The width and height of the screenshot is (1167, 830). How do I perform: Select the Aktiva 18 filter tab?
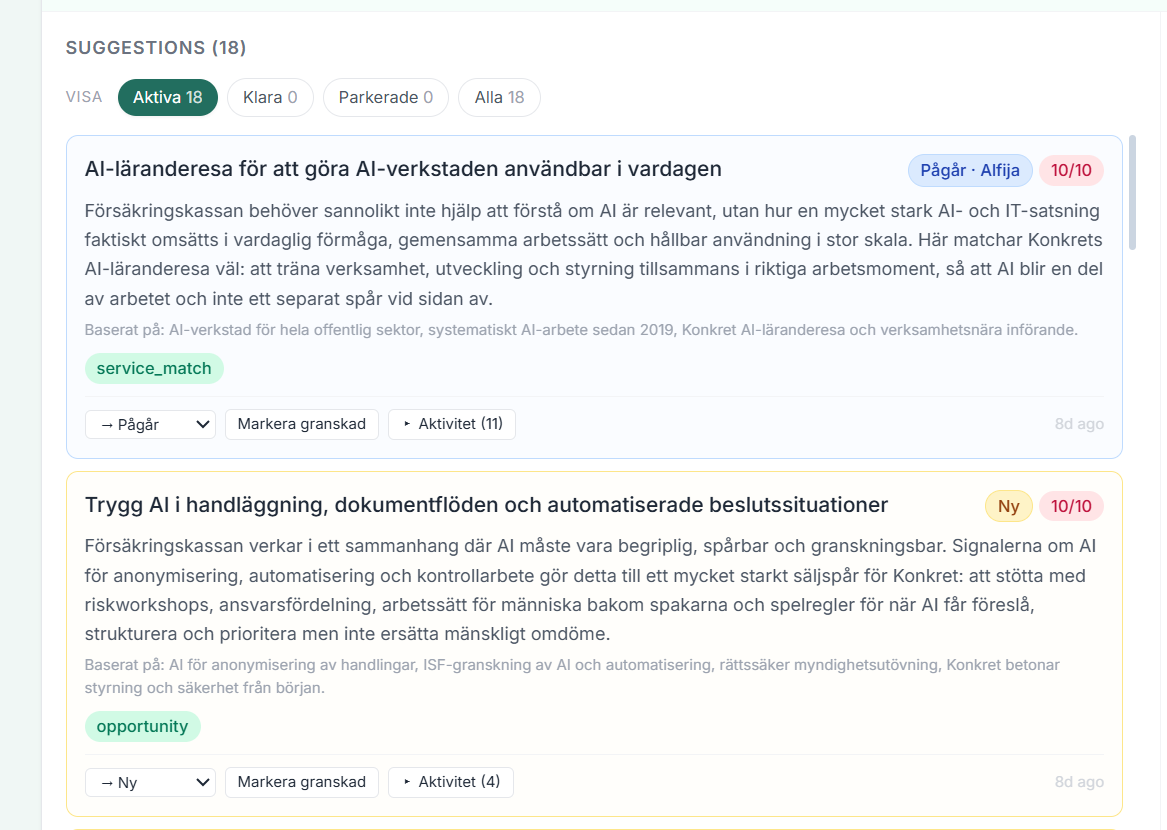(x=167, y=98)
